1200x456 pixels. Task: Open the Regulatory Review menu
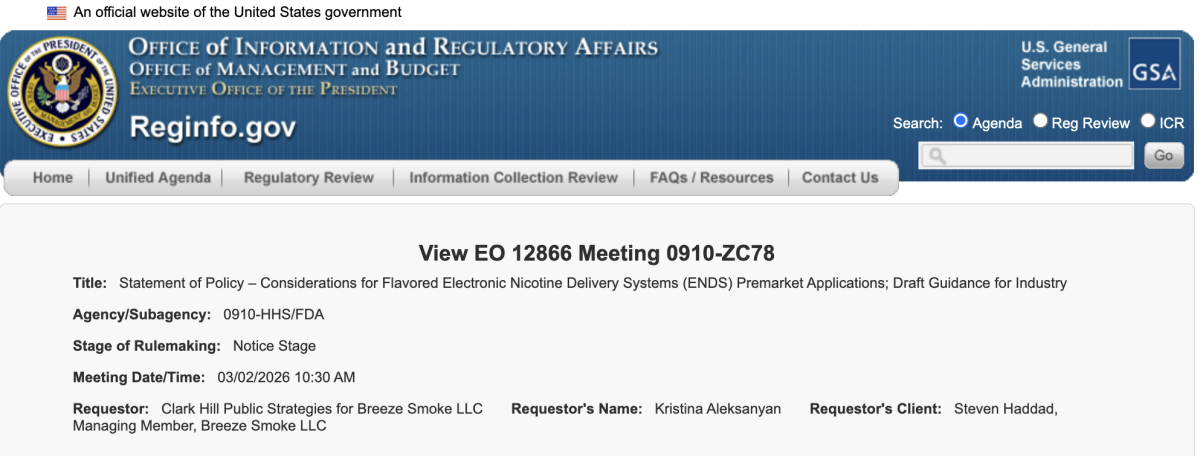[x=309, y=178]
